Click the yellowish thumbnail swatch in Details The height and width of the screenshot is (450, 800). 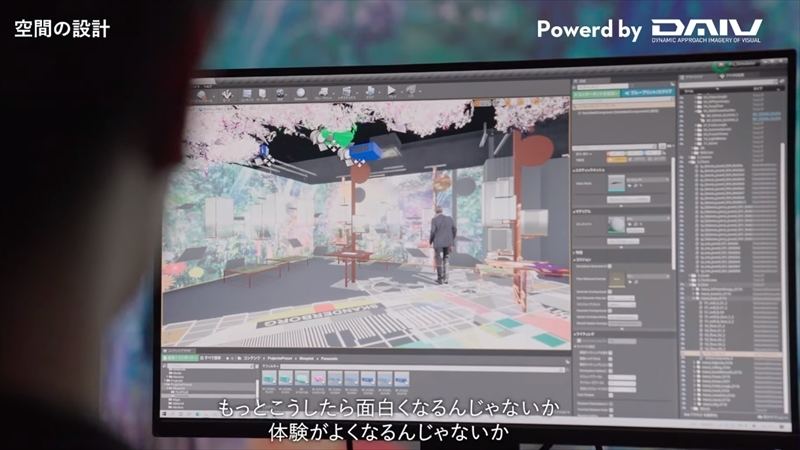617,279
